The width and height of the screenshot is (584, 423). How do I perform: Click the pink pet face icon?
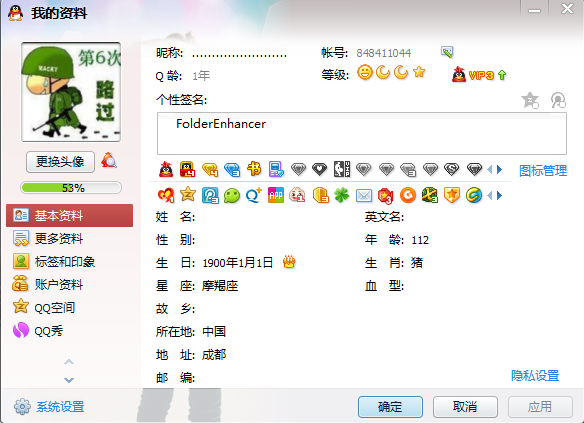point(298,195)
